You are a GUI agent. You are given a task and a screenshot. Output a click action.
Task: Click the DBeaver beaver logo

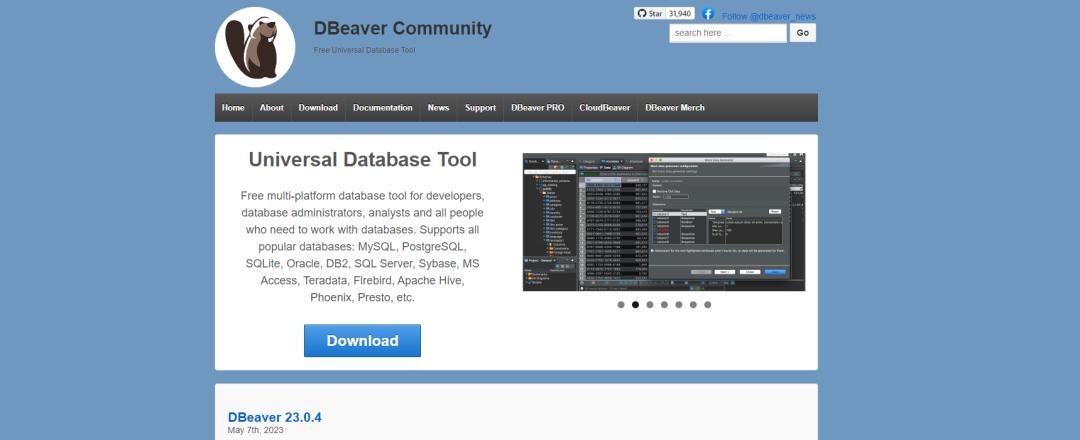[x=255, y=47]
